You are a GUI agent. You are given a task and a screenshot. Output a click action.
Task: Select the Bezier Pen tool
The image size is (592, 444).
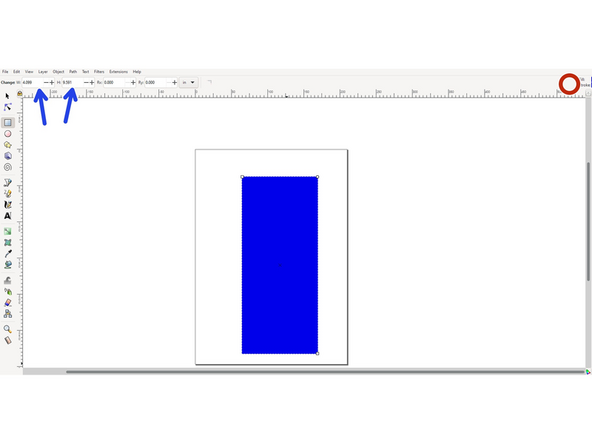click(x=8, y=183)
